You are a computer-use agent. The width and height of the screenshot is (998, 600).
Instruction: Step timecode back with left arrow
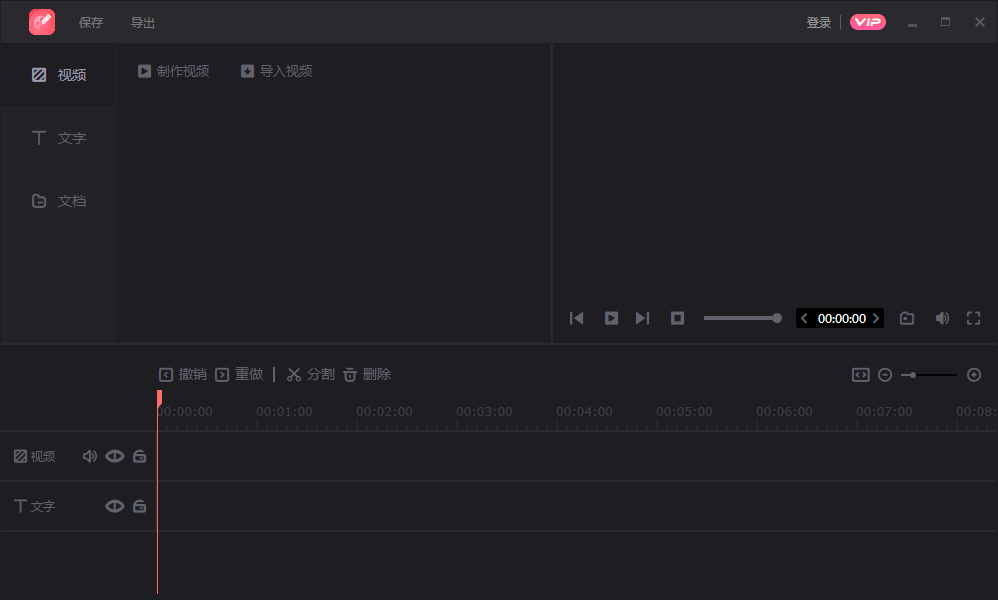[x=805, y=318]
